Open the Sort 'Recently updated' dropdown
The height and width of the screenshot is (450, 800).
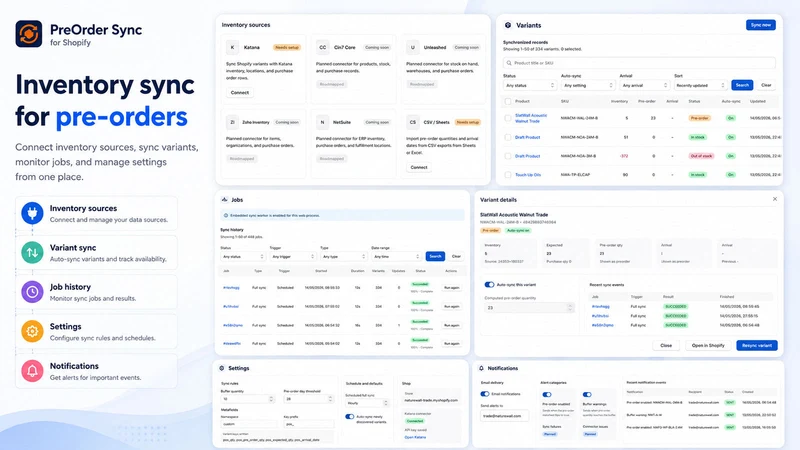[700, 85]
